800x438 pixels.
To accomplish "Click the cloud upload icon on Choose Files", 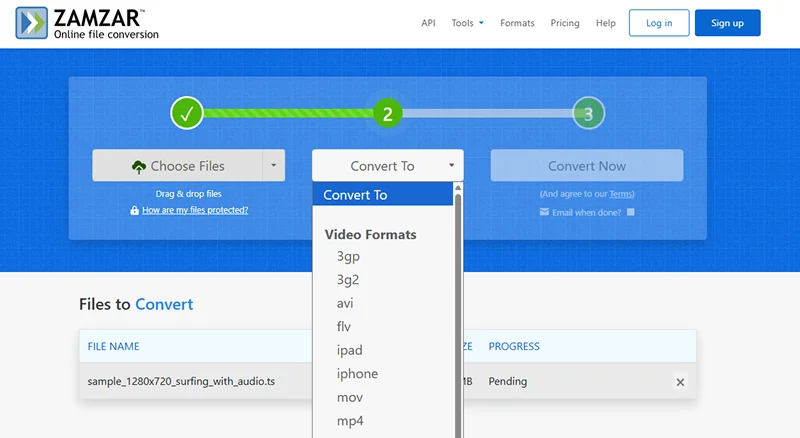I will coord(139,167).
